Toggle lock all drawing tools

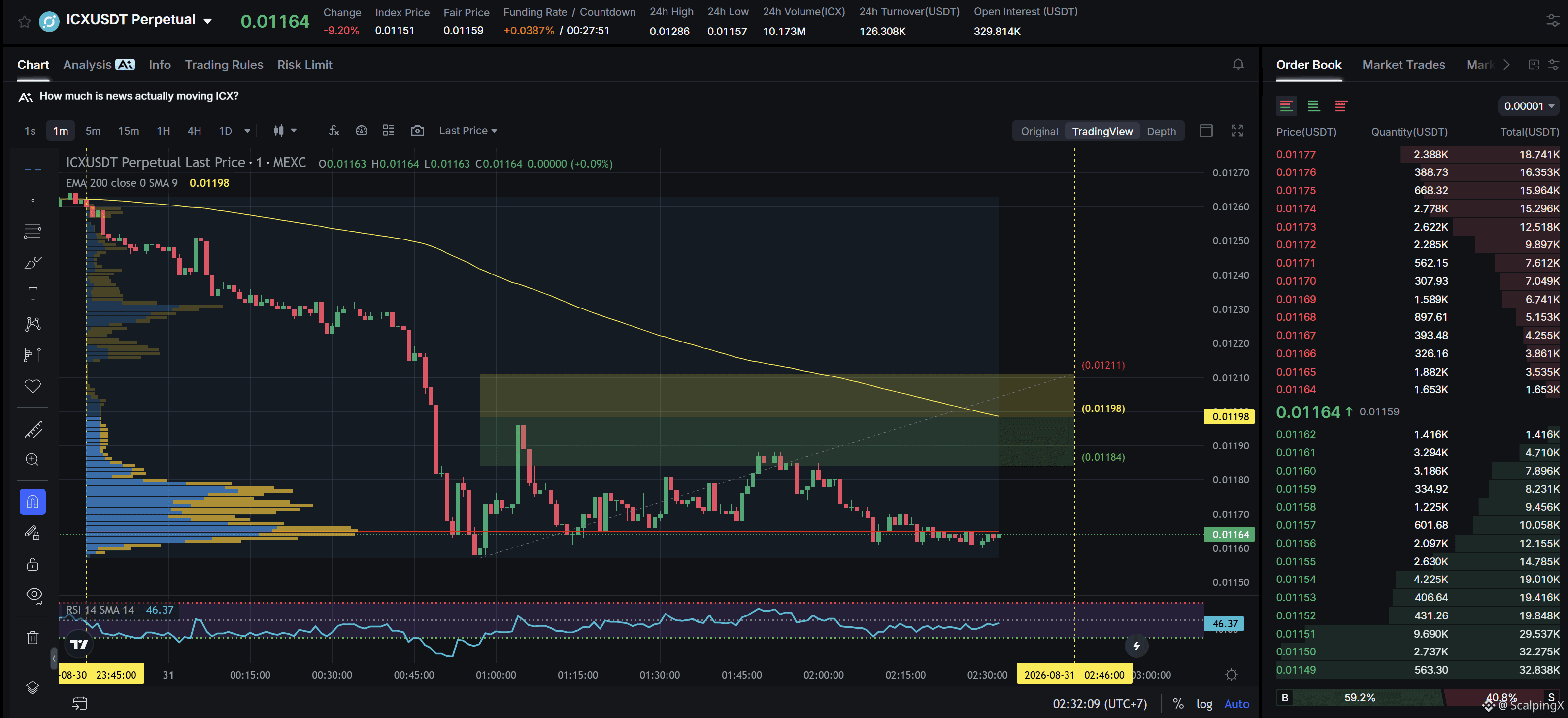pos(33,564)
